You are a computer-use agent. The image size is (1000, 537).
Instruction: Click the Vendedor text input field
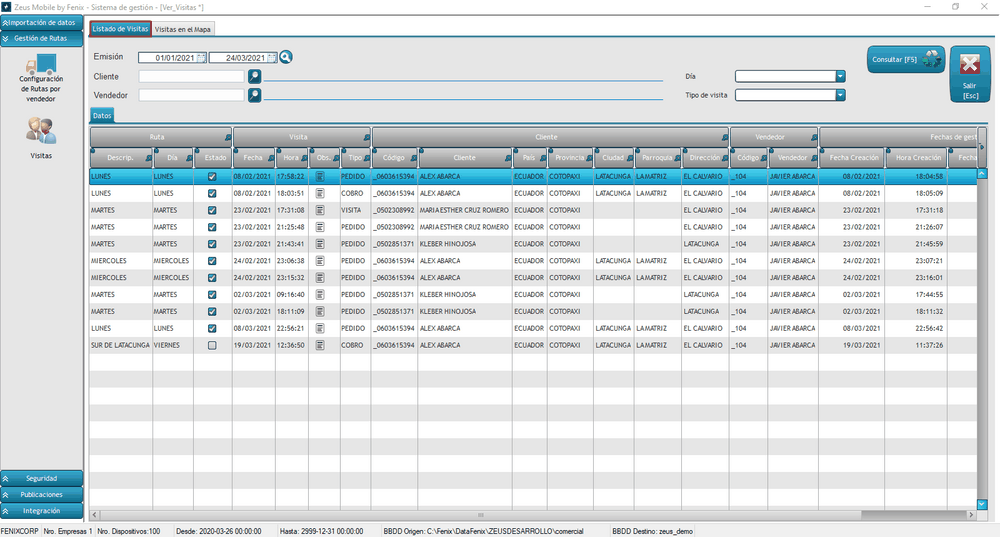pyautogui.click(x=191, y=96)
